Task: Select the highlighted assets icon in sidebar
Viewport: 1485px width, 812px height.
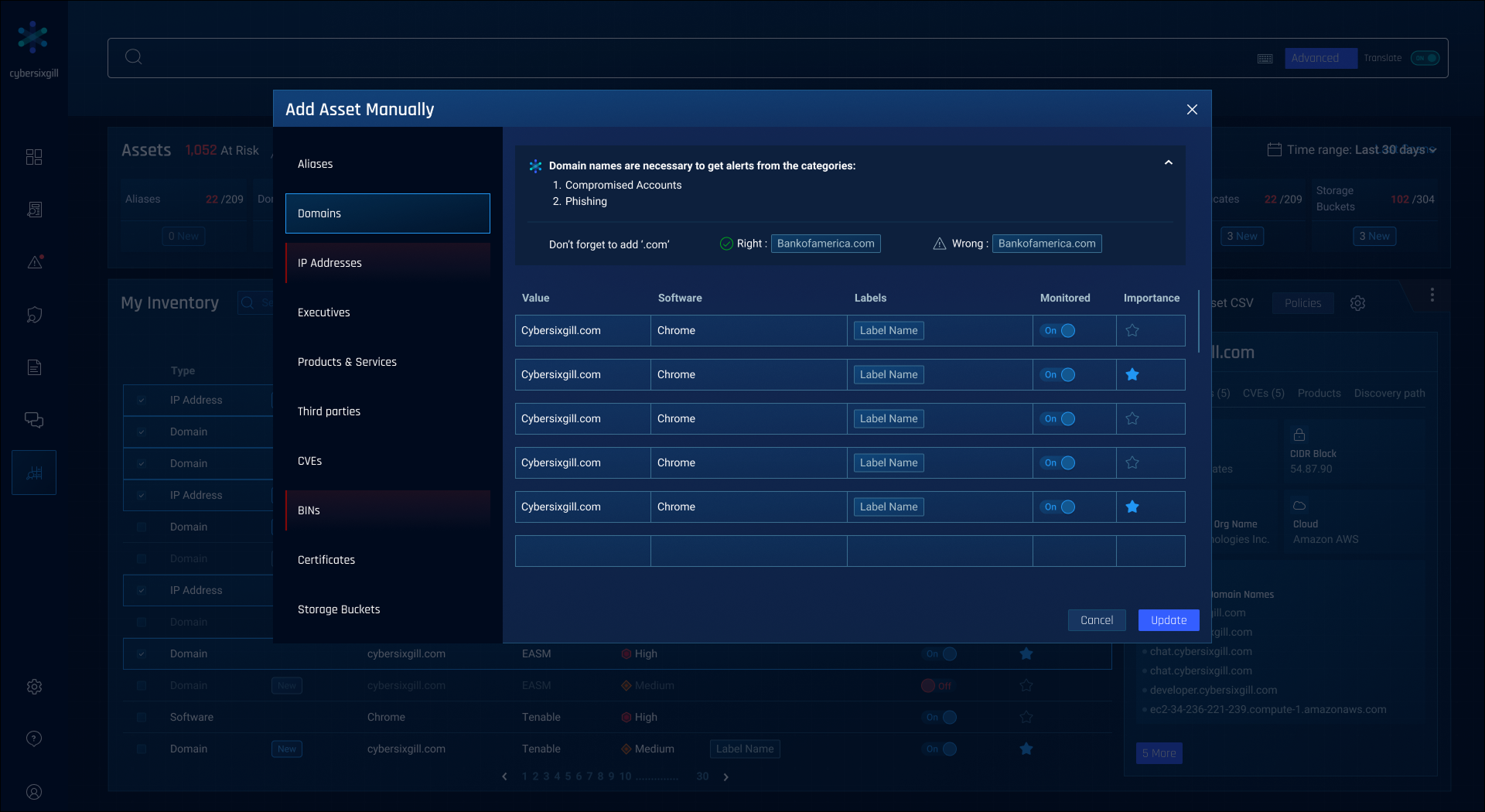Action: (x=34, y=473)
